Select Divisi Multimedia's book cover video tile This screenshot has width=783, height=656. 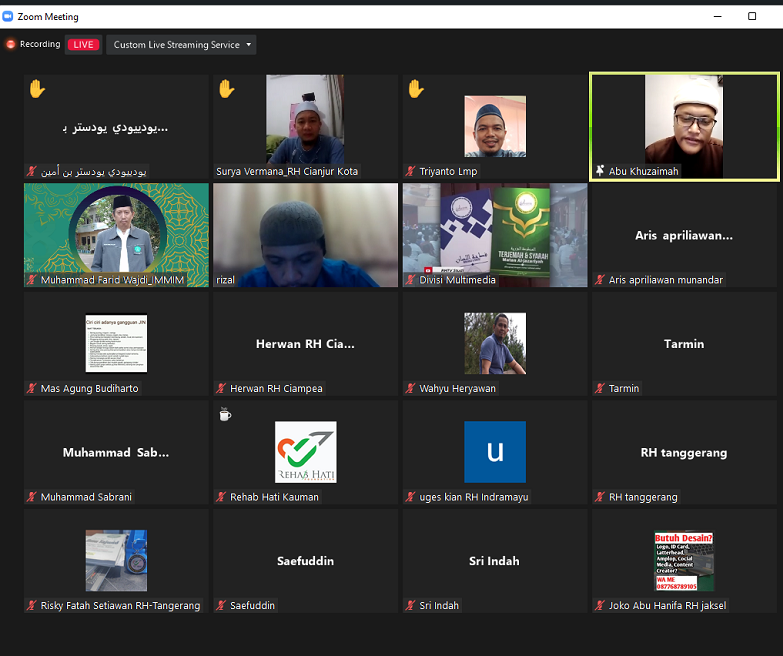click(495, 235)
